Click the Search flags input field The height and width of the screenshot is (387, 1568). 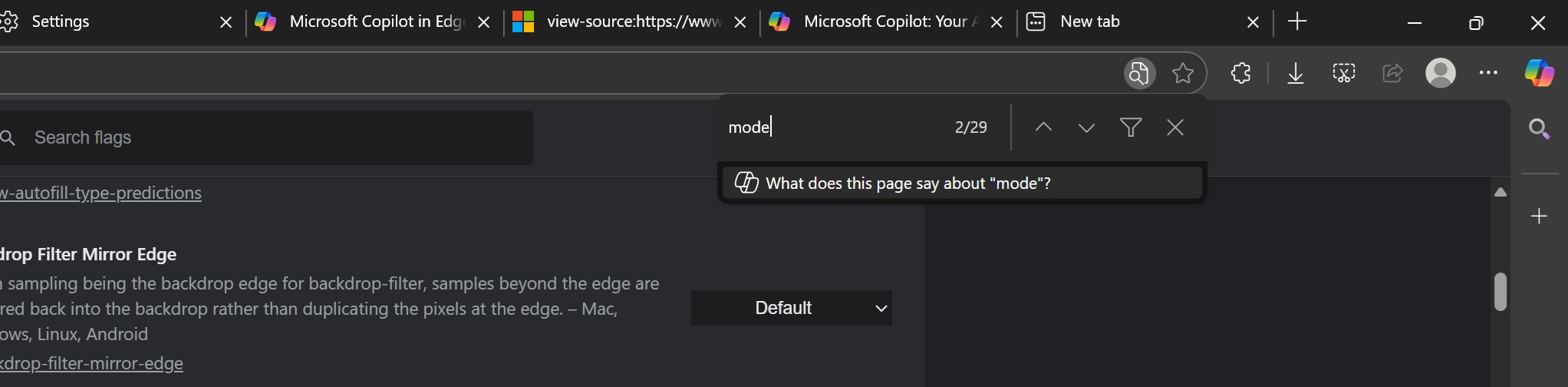click(276, 138)
